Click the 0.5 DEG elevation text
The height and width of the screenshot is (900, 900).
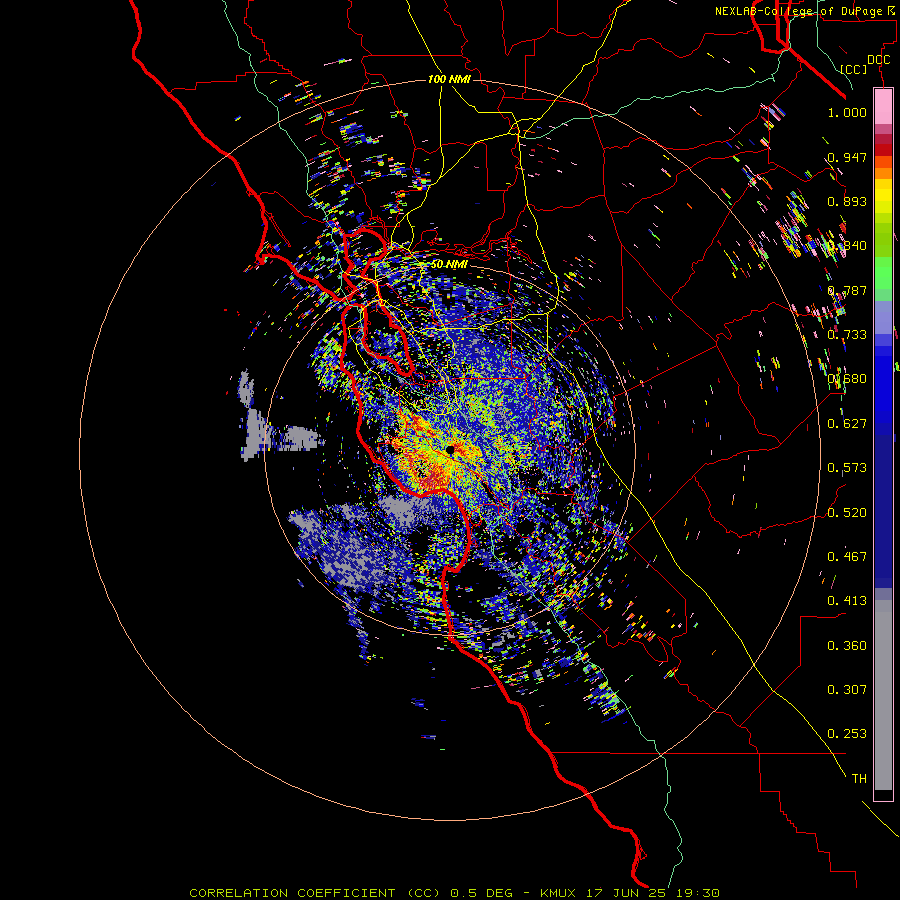[483, 893]
